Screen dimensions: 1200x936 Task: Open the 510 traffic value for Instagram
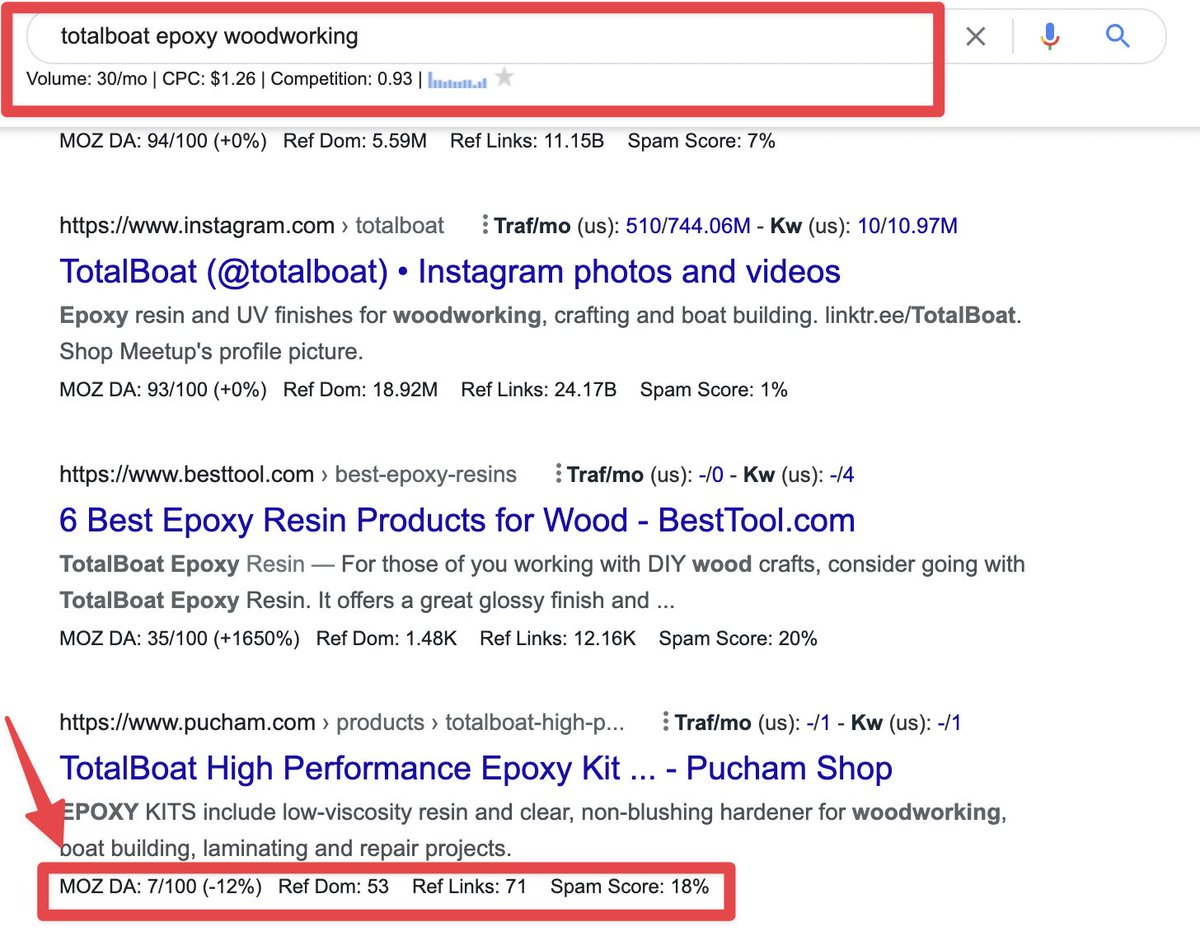point(642,226)
